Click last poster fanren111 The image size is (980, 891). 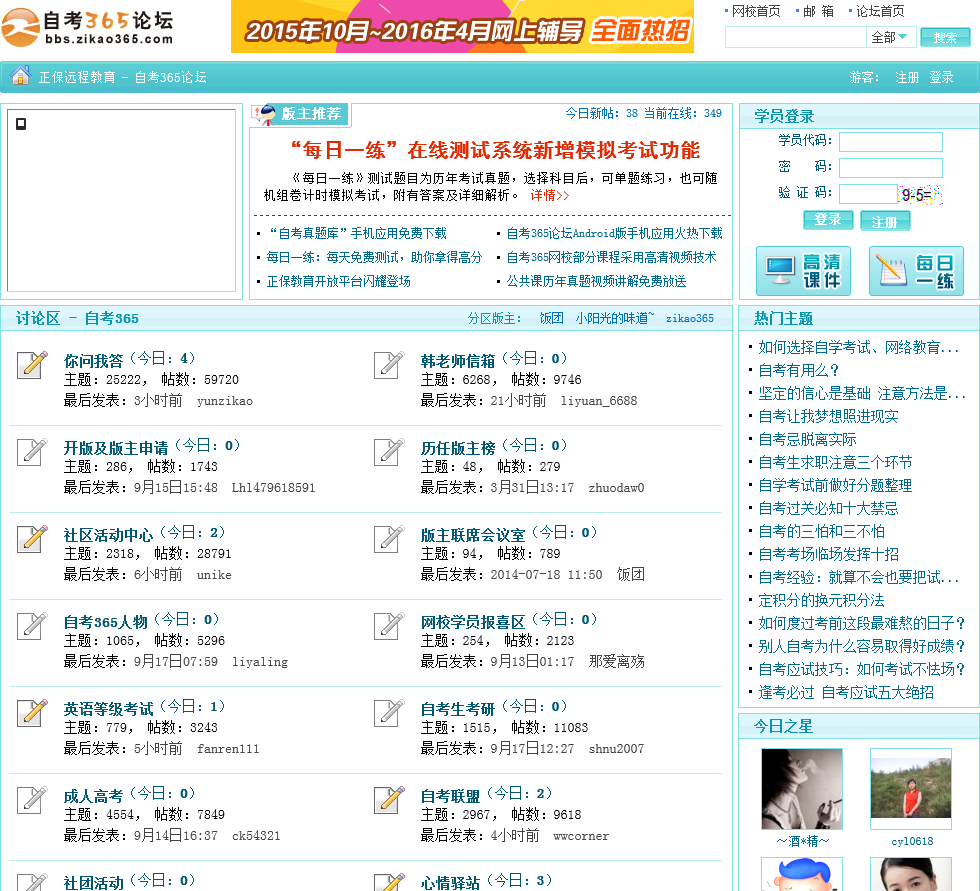(x=228, y=749)
